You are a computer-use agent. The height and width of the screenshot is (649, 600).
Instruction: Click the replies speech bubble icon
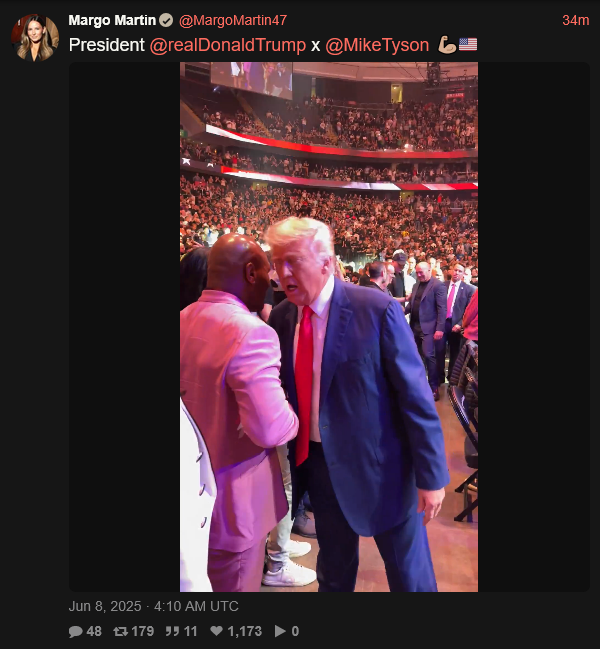pos(75,631)
